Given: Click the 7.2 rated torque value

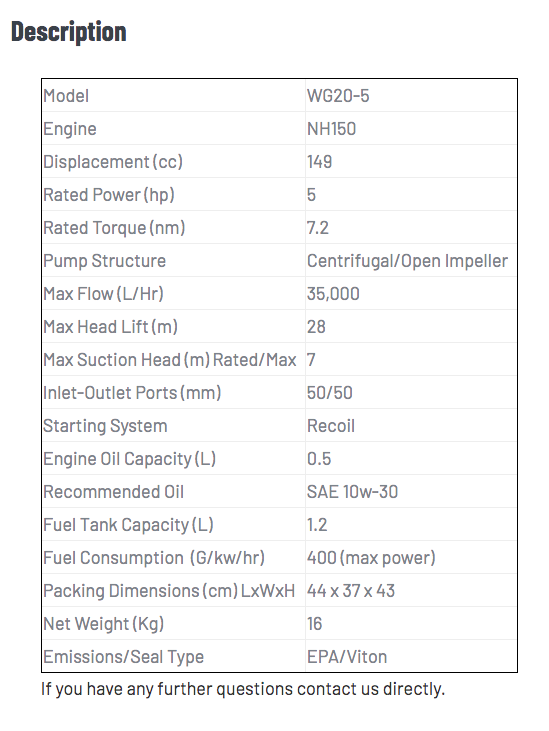Looking at the screenshot, I should (x=318, y=228).
